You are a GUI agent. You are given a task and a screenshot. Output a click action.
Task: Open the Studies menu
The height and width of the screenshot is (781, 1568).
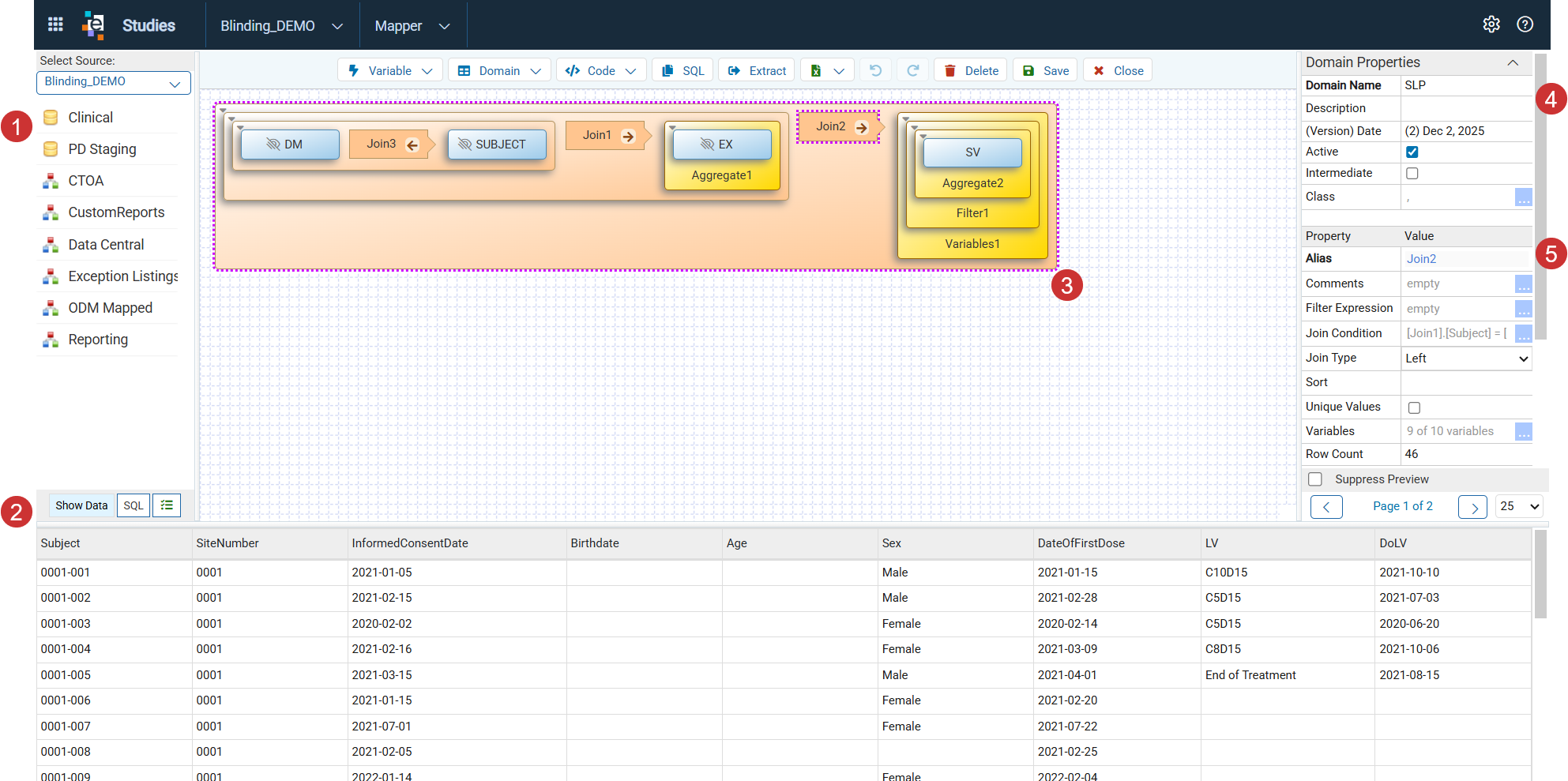coord(149,25)
